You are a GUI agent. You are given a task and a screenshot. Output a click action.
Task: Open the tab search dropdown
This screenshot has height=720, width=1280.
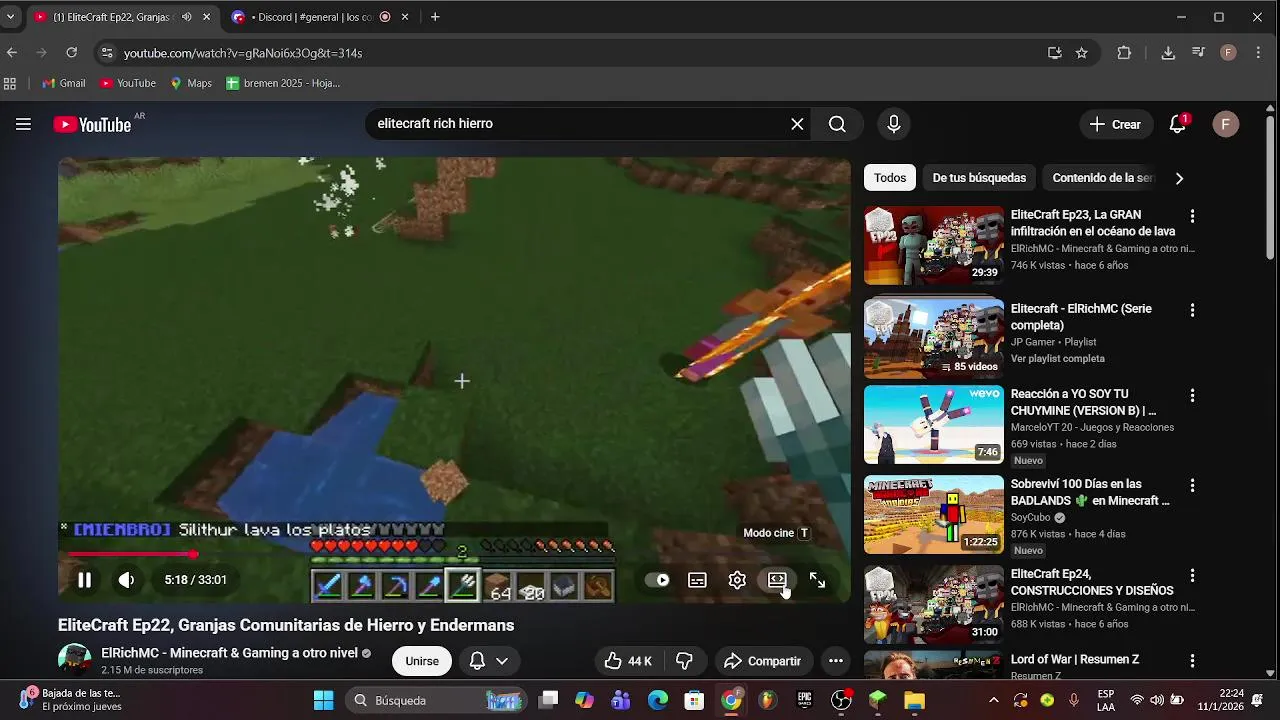pos(10,17)
